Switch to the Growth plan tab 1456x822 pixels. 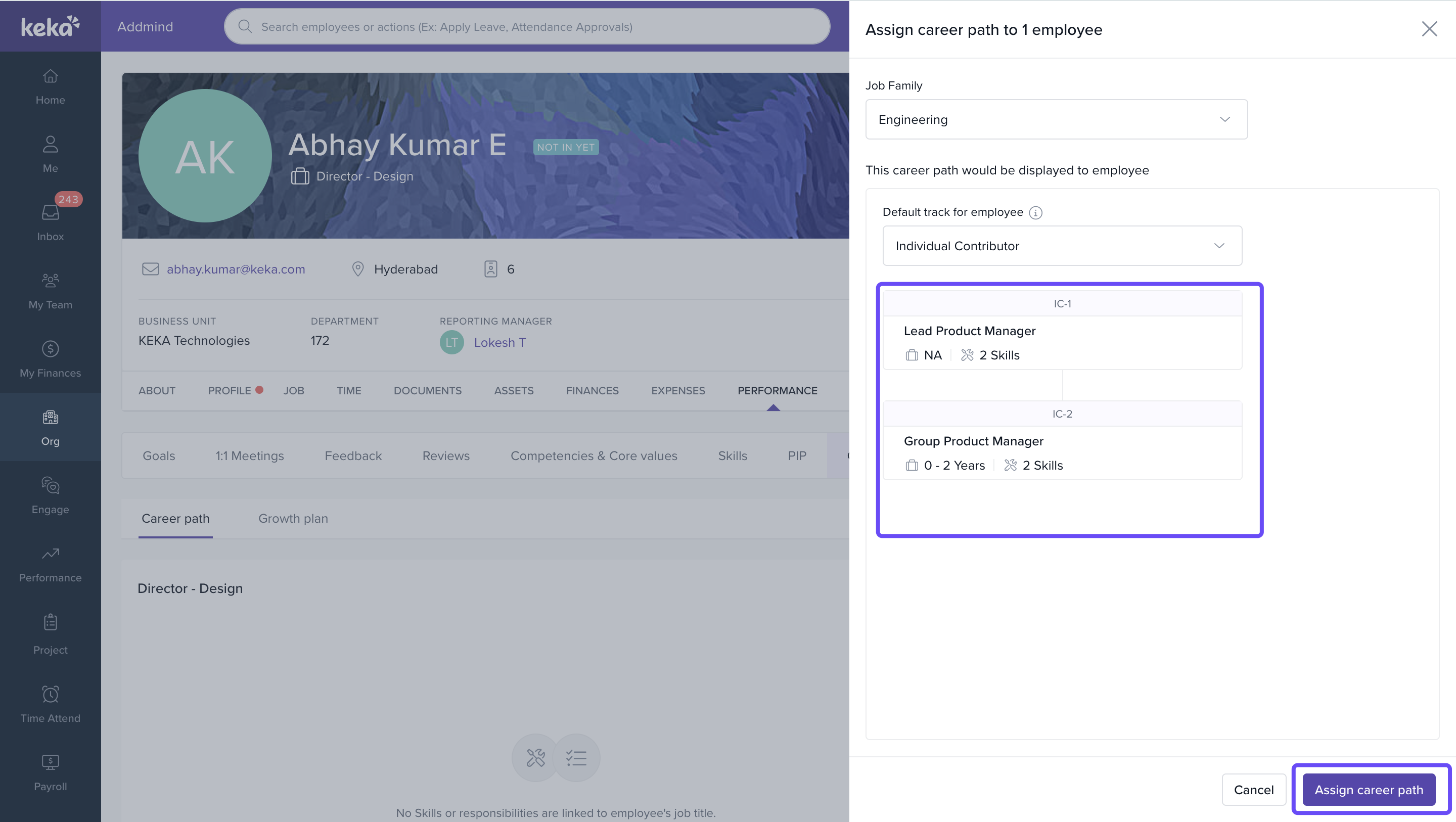click(293, 518)
